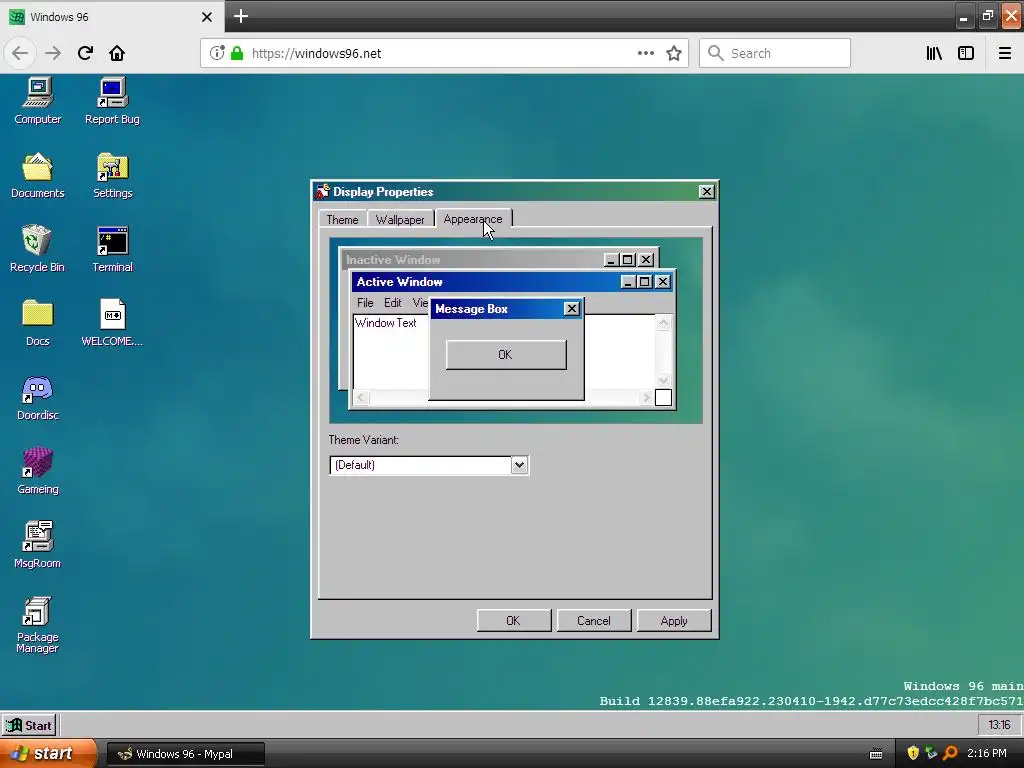Select the Appearance tab
Viewport: 1024px width, 768px height.
click(473, 219)
